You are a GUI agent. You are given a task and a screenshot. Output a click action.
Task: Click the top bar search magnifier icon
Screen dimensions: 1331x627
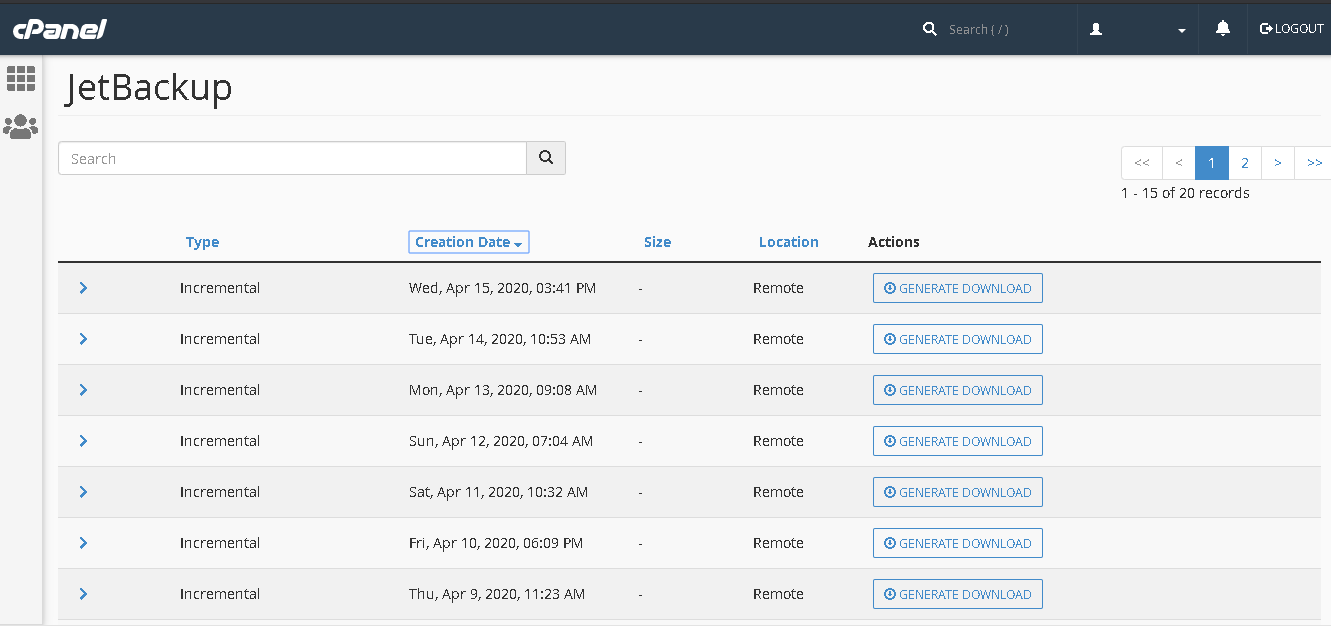pos(930,29)
